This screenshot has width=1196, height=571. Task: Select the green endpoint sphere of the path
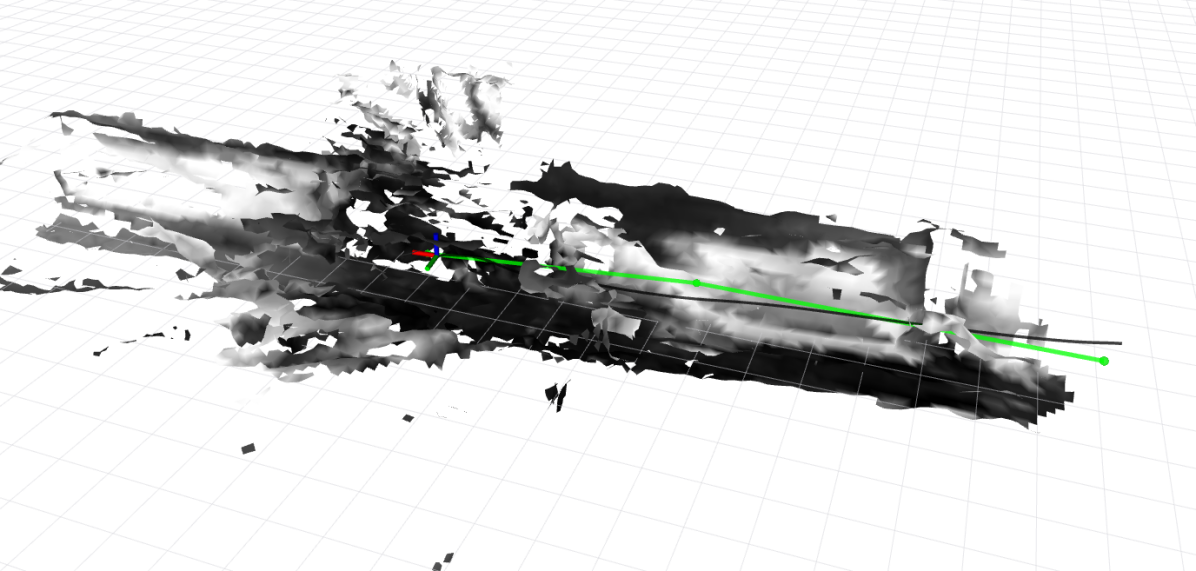(x=1104, y=361)
